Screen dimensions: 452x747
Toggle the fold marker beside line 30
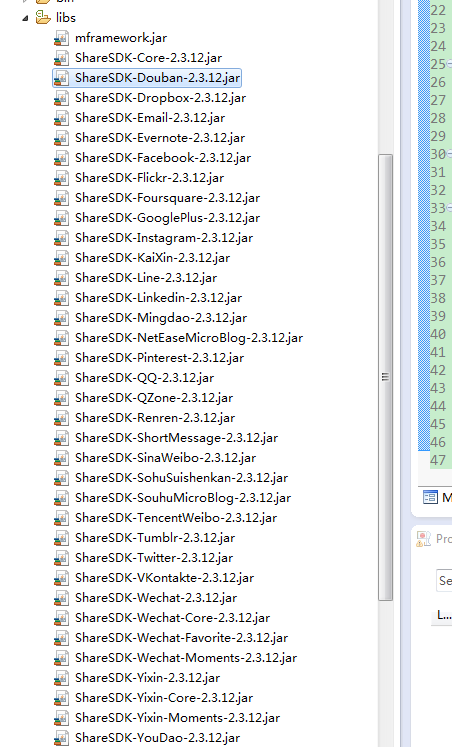point(449,154)
